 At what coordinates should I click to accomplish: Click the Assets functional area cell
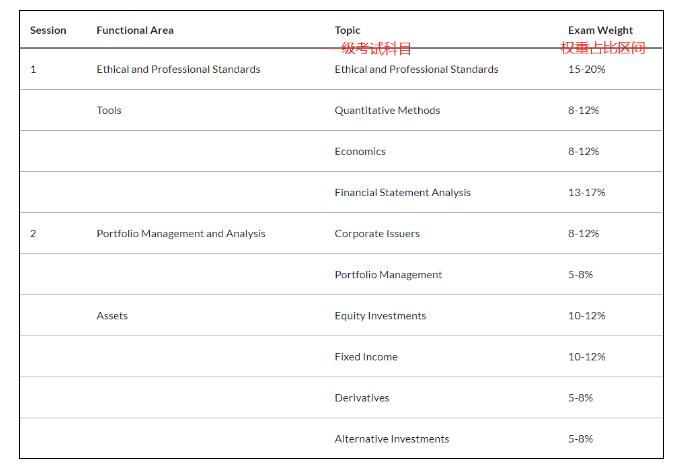tap(112, 315)
